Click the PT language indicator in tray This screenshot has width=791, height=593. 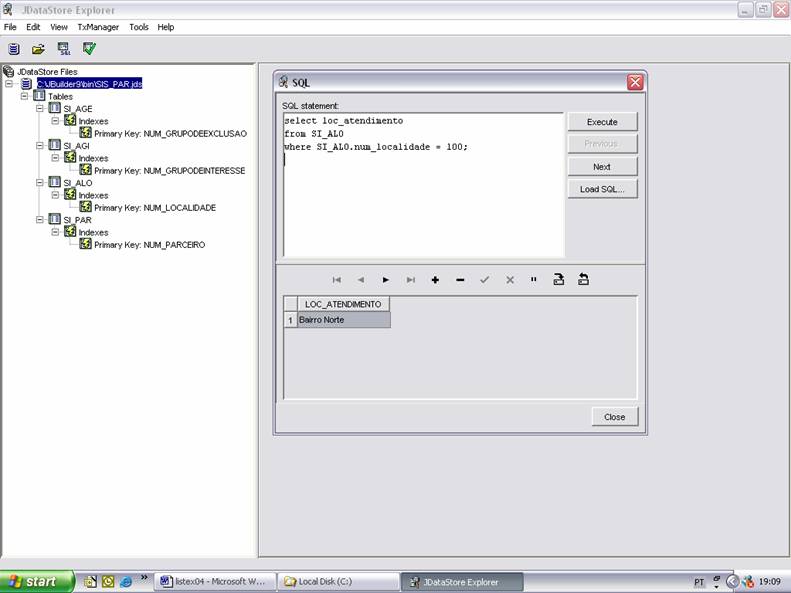(699, 582)
